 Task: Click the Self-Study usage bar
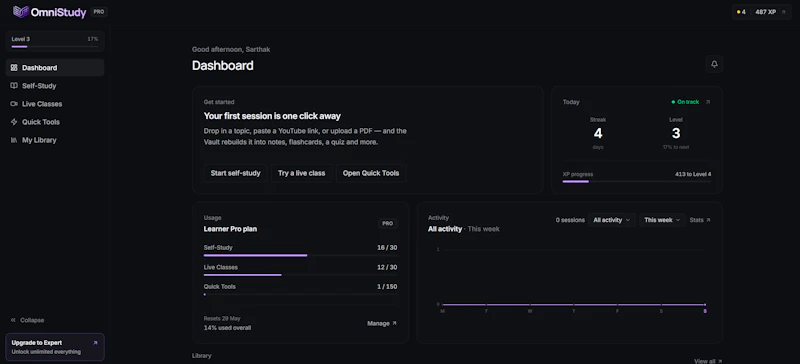(301, 255)
